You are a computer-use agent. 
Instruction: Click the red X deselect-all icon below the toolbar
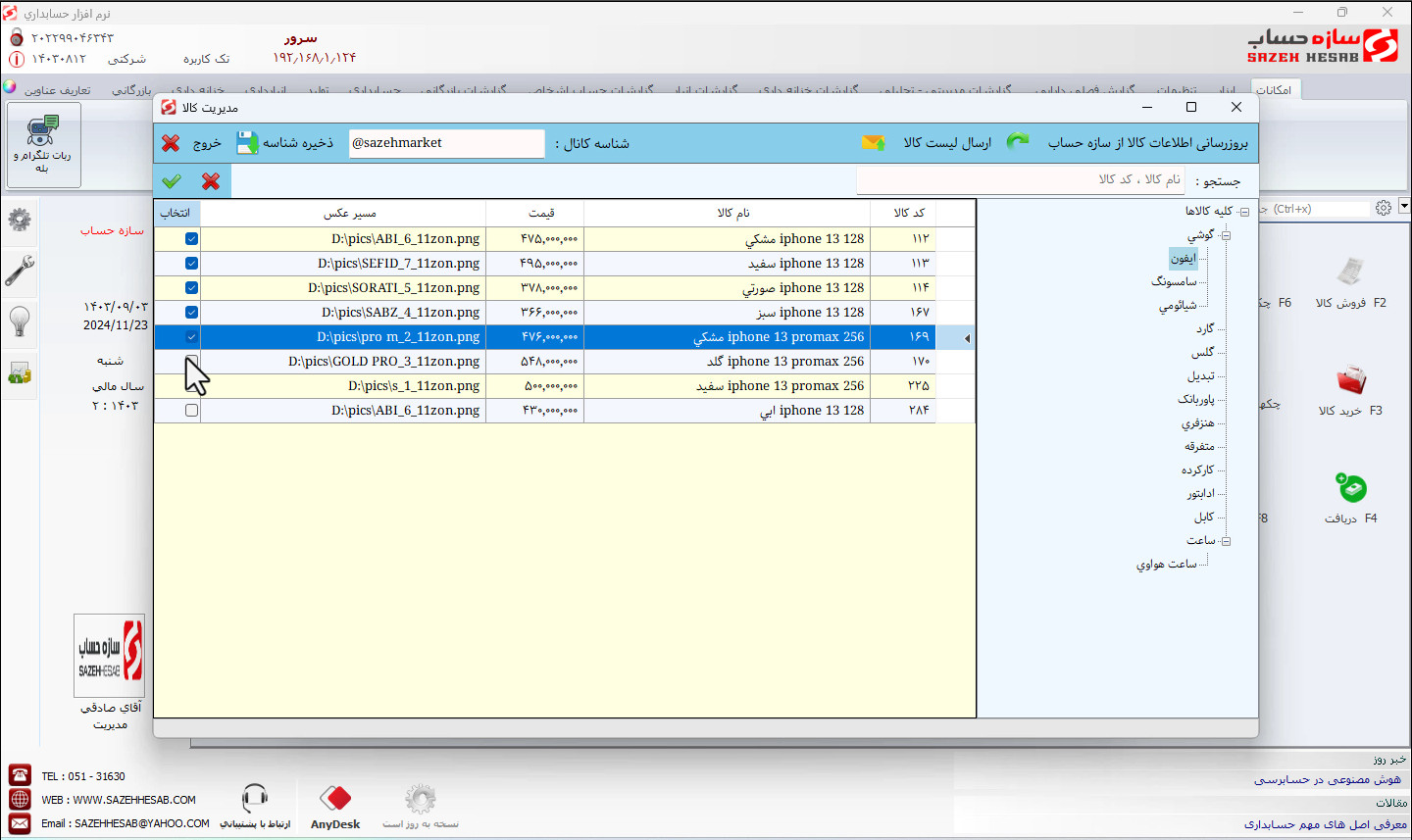click(211, 180)
